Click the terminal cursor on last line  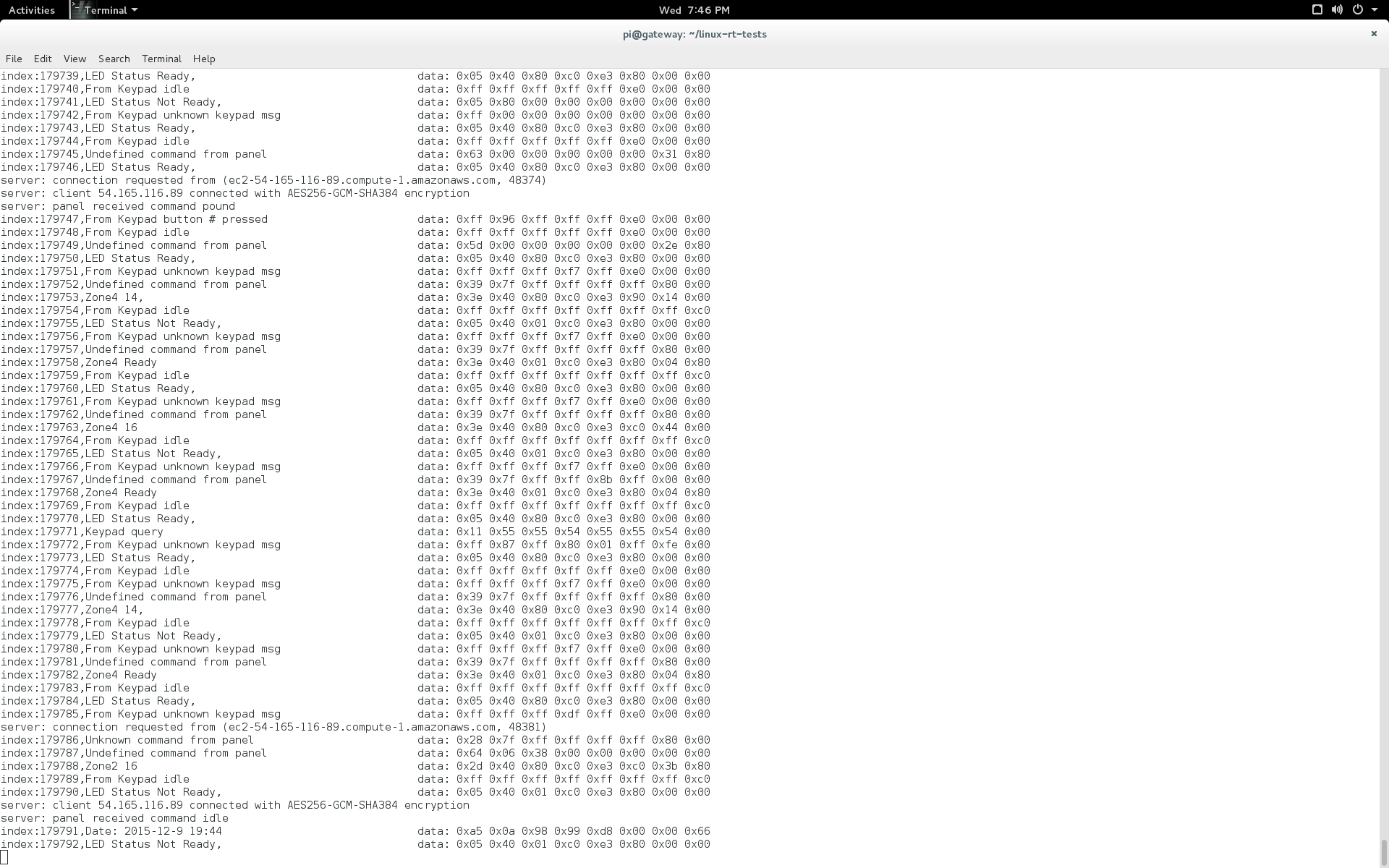point(4,857)
